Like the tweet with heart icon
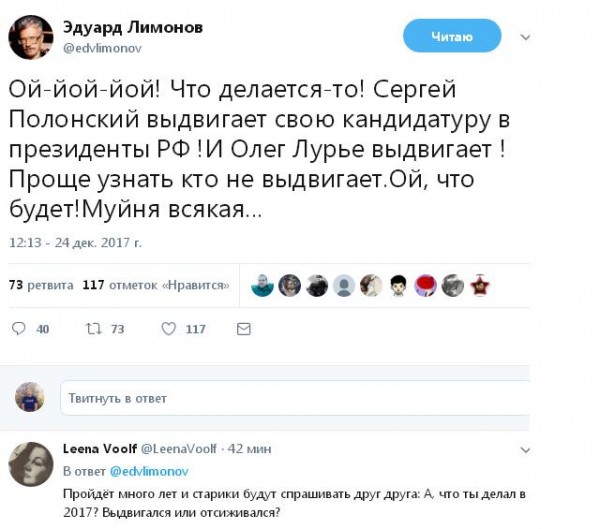600x529 pixels. tap(168, 329)
